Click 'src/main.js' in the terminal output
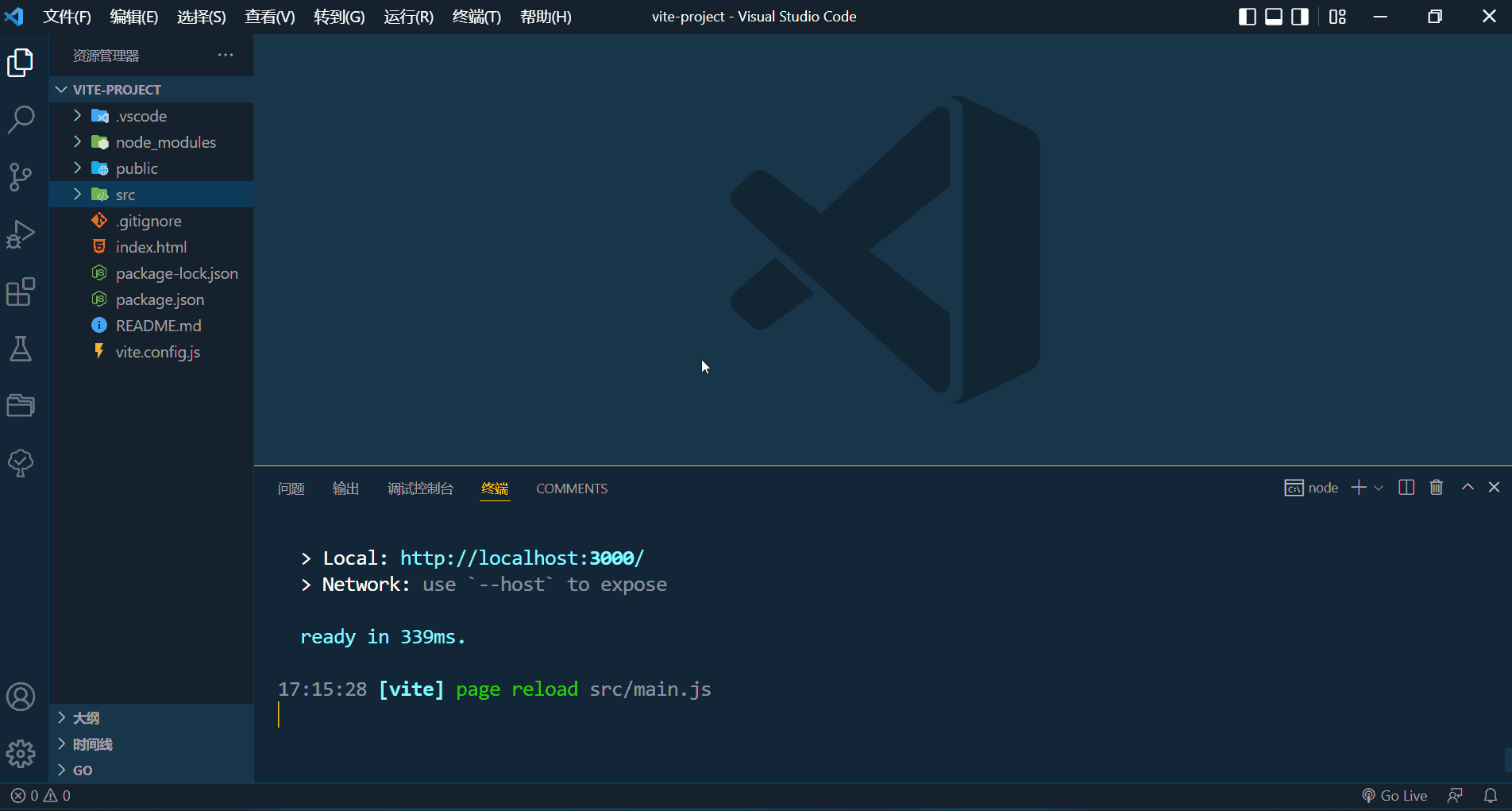Viewport: 1512px width, 811px height. pyautogui.click(x=650, y=689)
